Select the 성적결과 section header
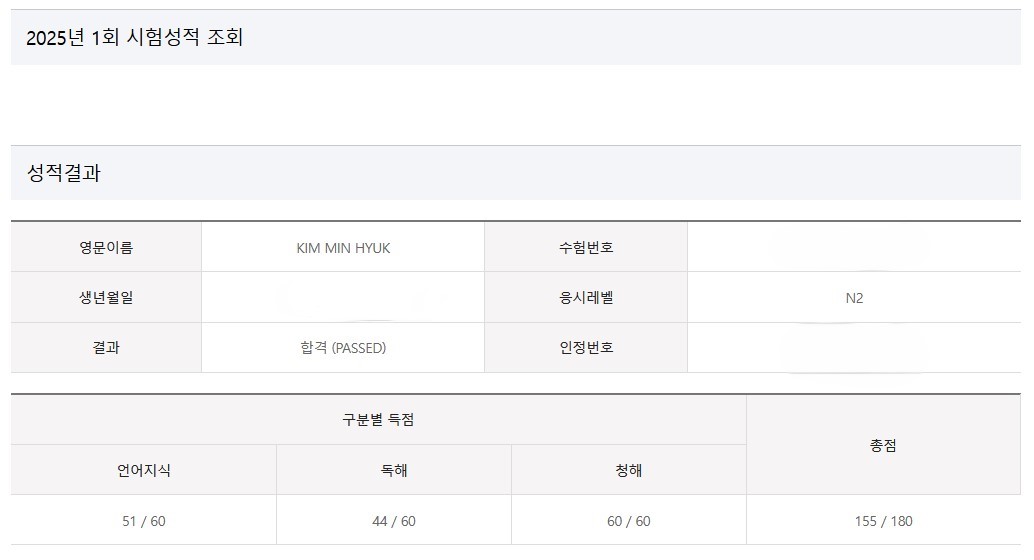 [64, 173]
